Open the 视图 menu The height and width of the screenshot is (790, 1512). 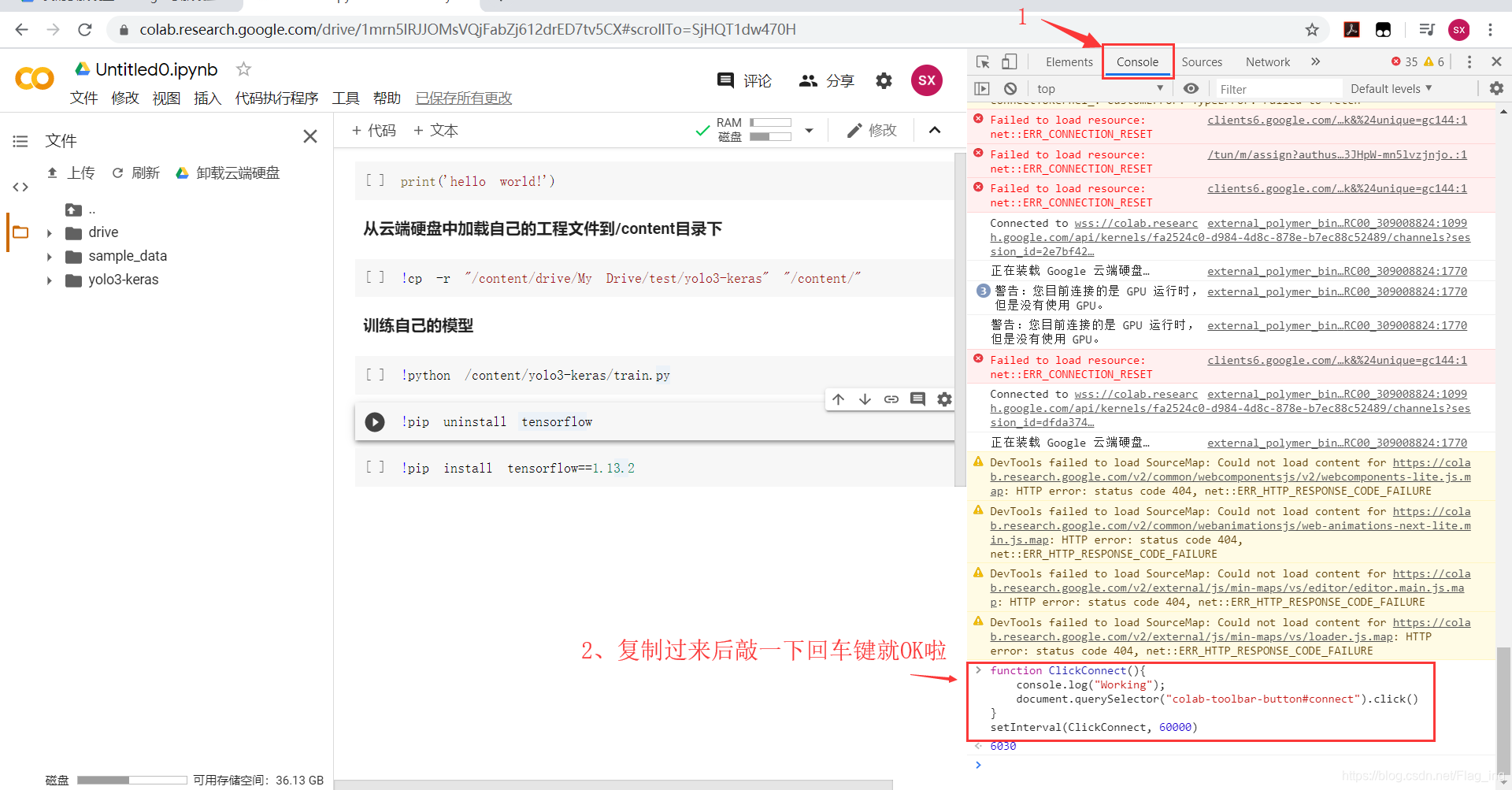click(166, 98)
